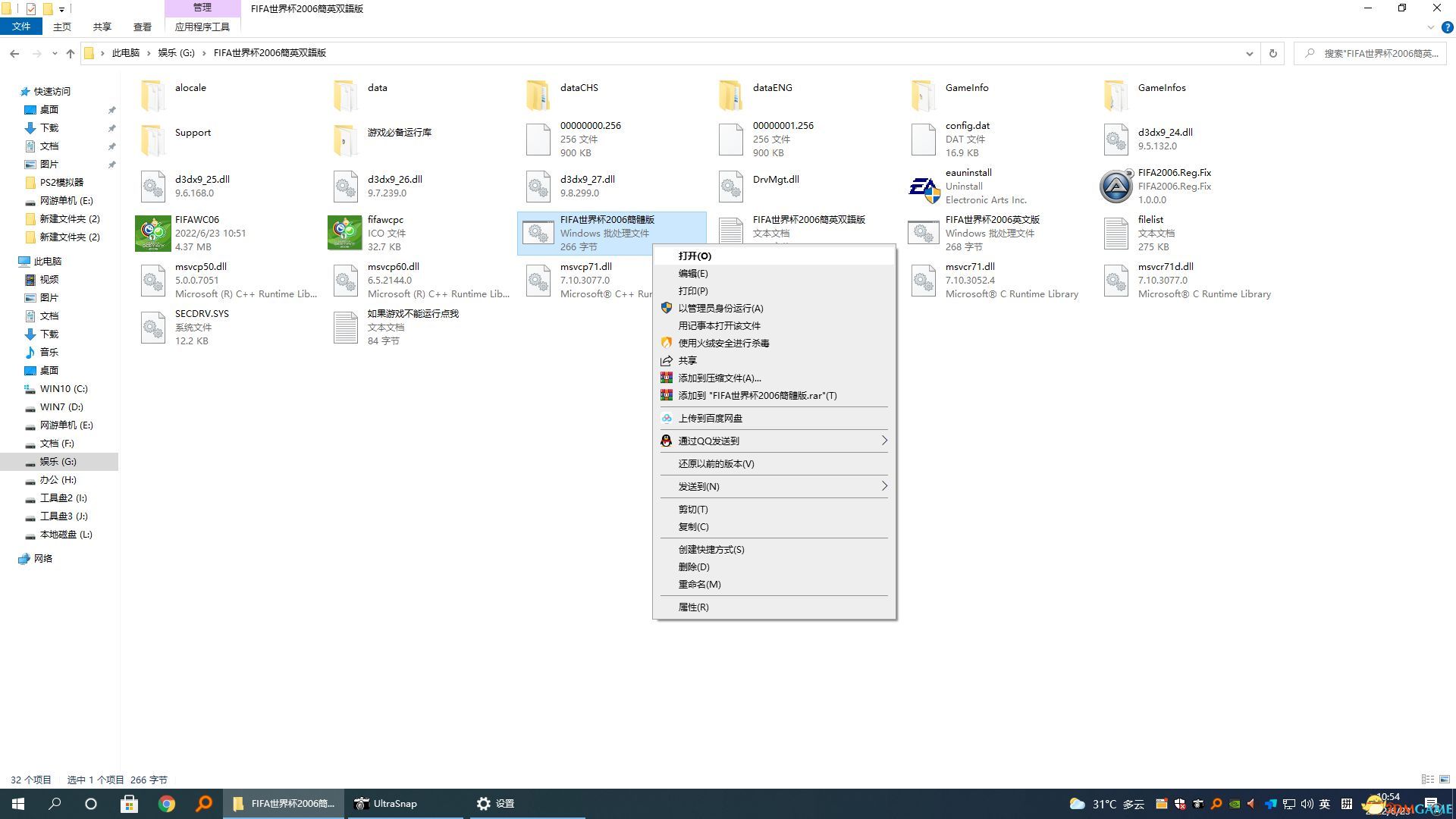Select 网络 in the navigation pane
Viewport: 1456px width, 819px height.
coord(43,559)
